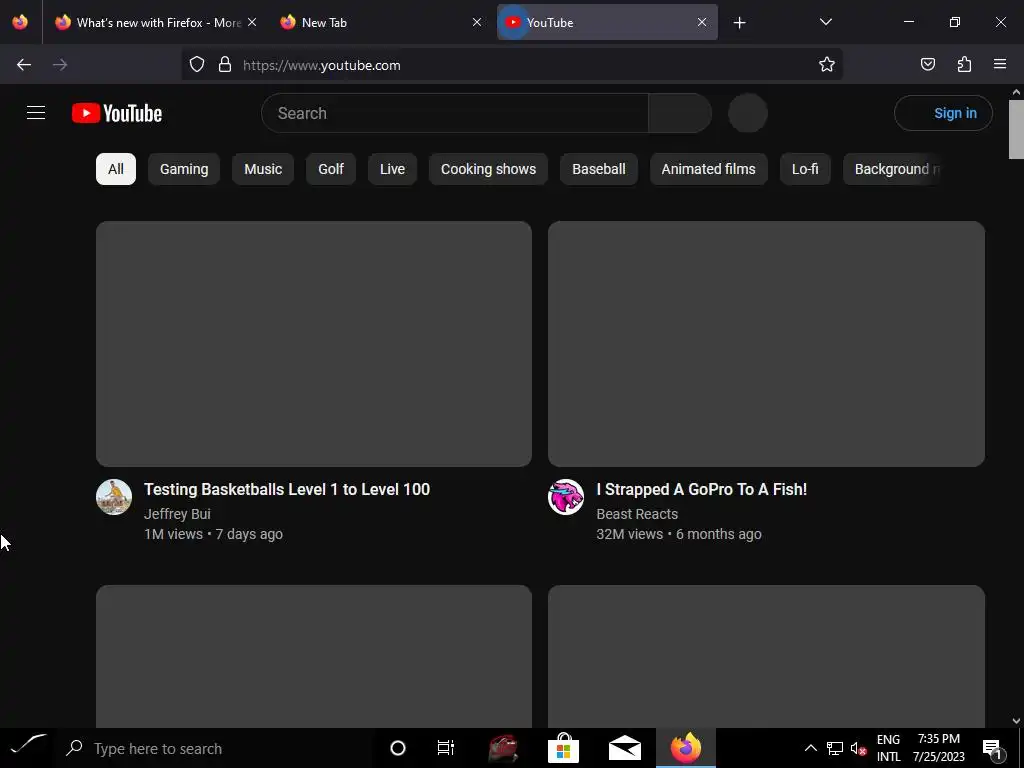Open the YouTube hamburger guide menu

tap(36, 113)
